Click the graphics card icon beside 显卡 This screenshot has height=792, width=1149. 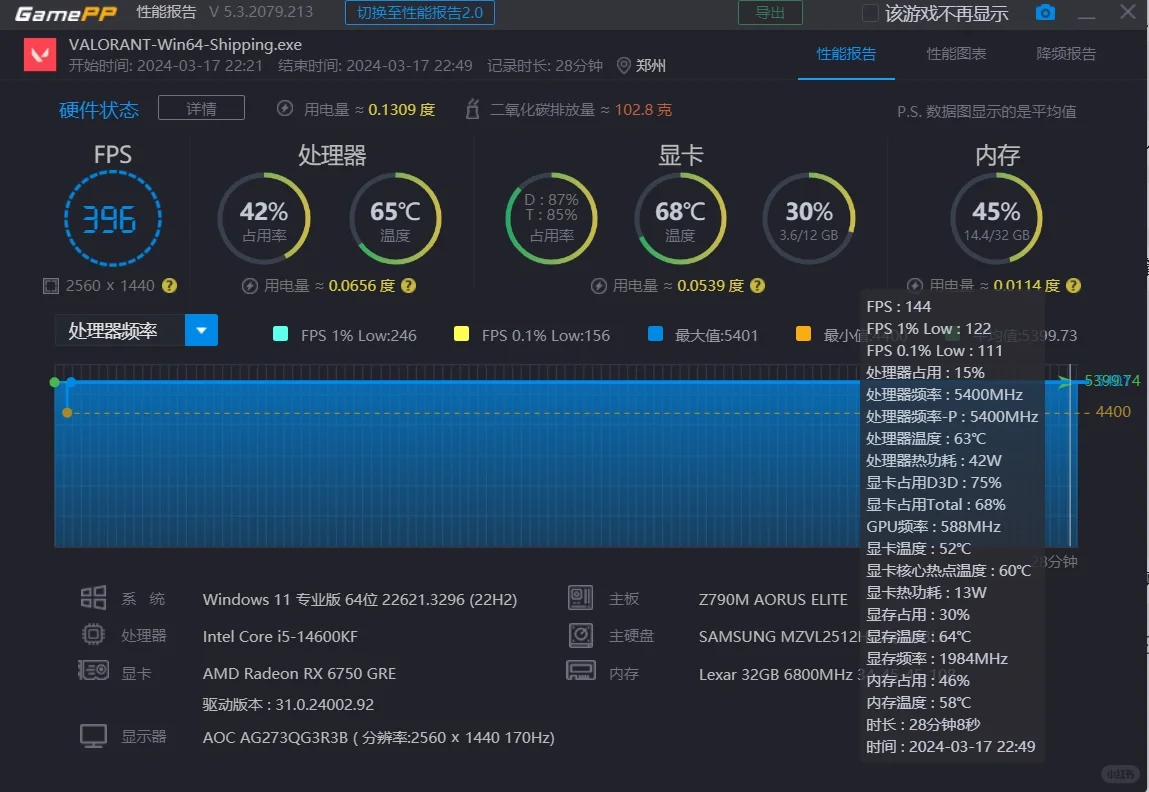tap(93, 670)
